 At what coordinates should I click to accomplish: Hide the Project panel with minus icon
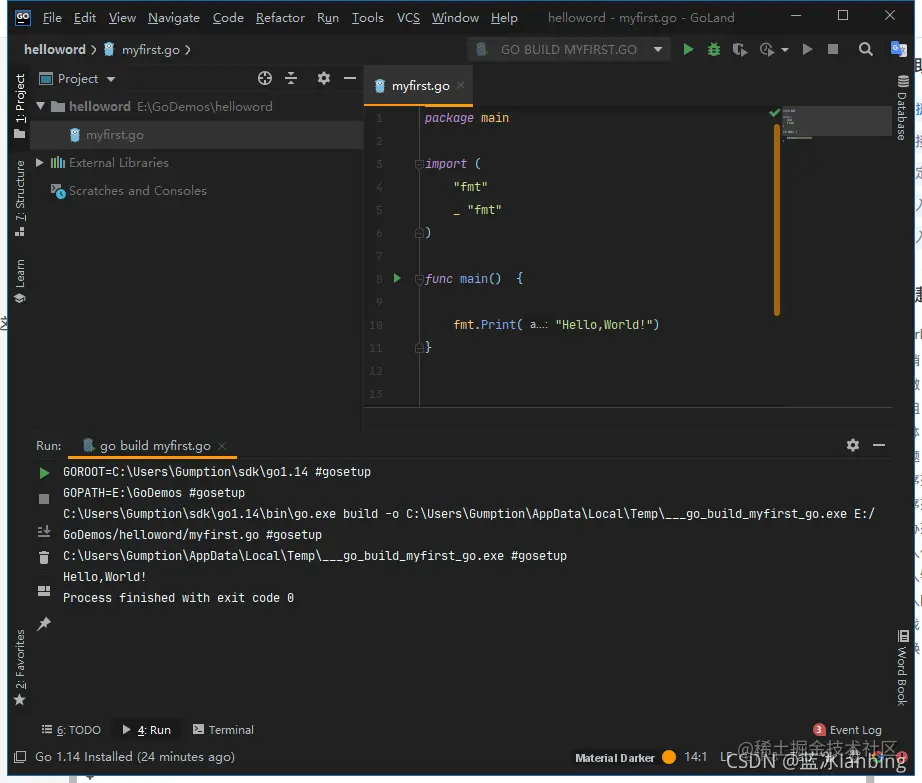350,78
